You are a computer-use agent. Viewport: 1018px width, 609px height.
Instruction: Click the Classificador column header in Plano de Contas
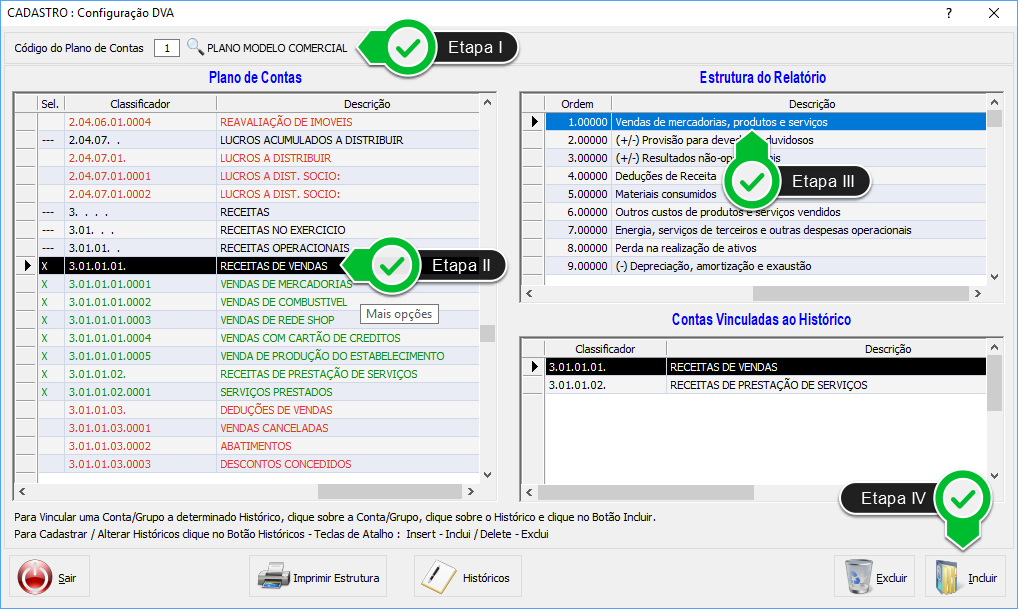(140, 104)
